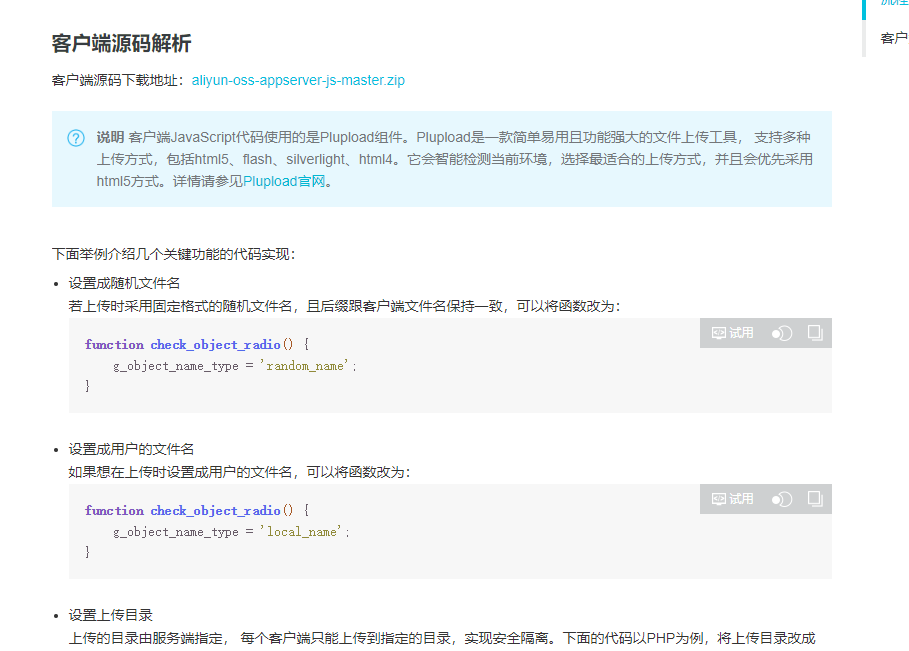This screenshot has height=651, width=909.
Task: Click the blue active indicator bar in the sidebar
Action: 866,9
